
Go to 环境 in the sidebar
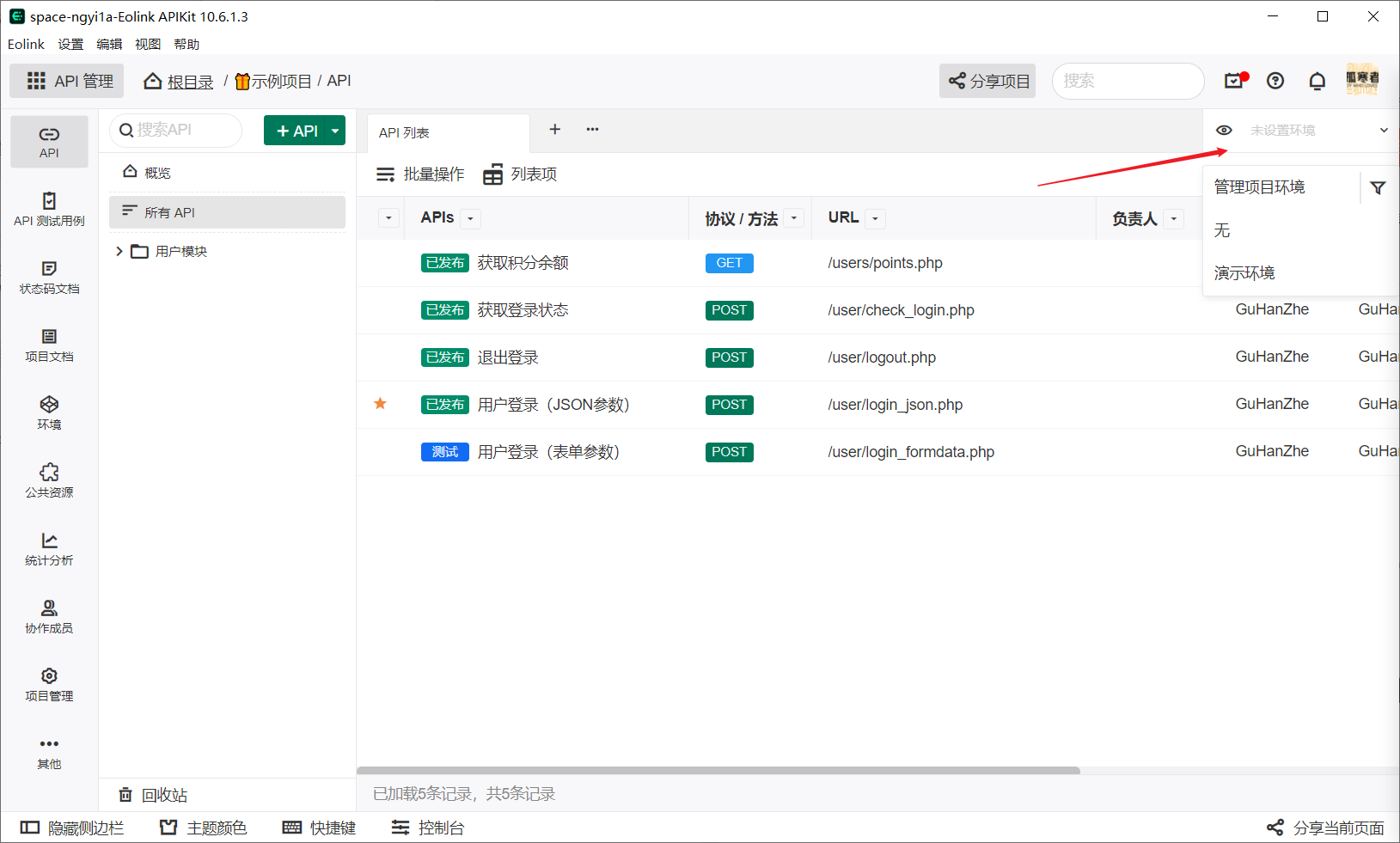click(x=49, y=413)
